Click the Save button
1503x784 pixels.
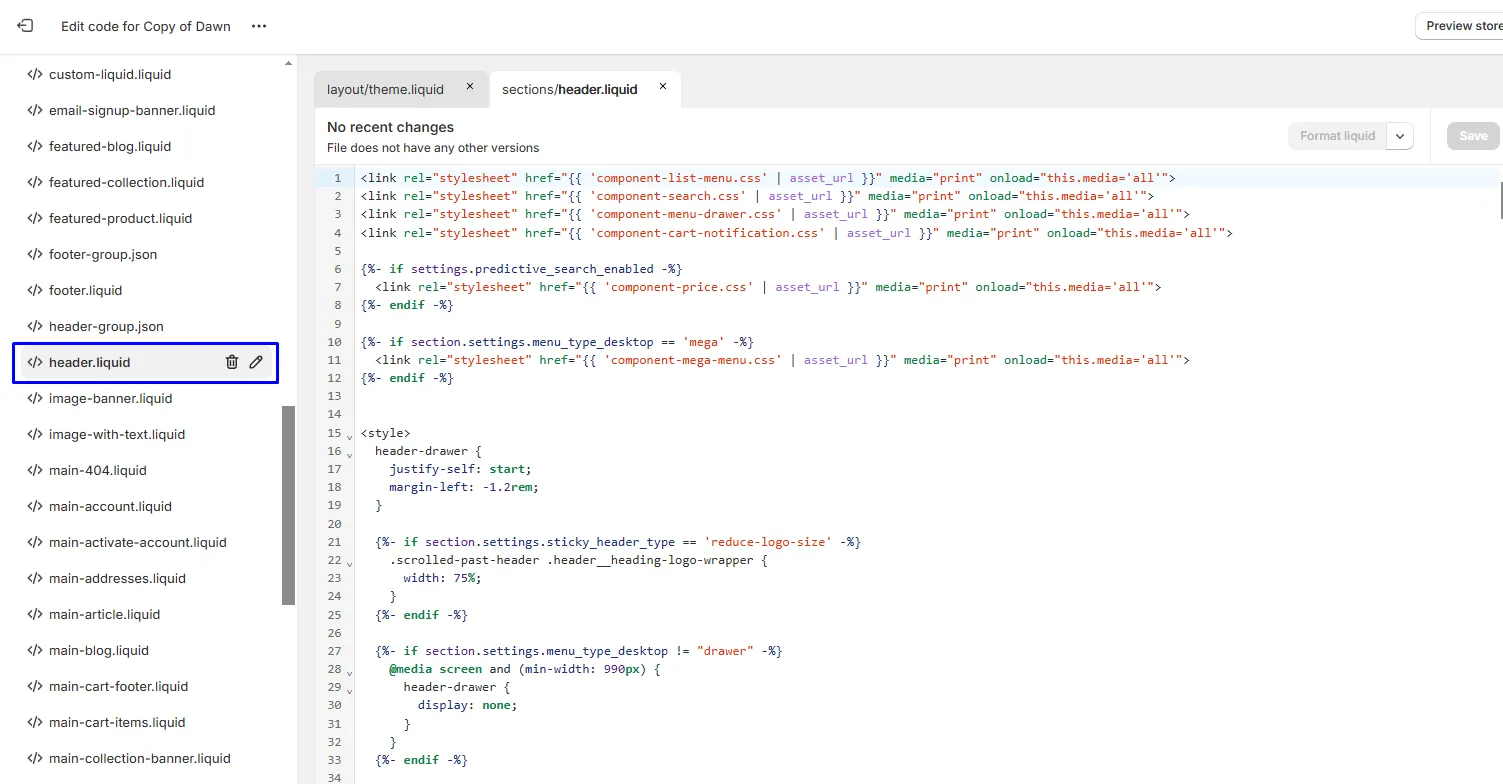pyautogui.click(x=1473, y=136)
